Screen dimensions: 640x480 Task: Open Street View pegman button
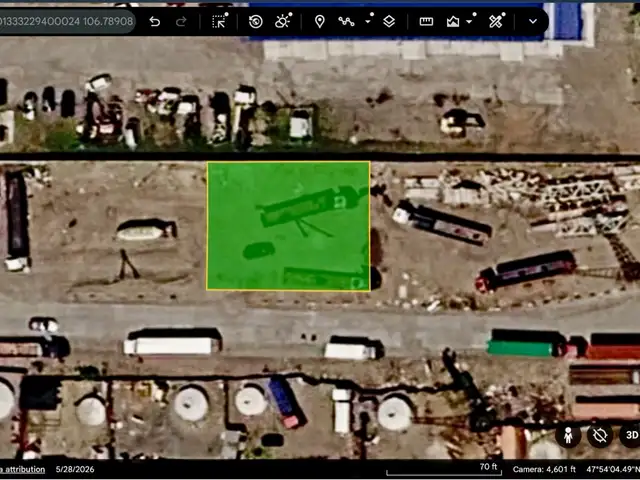coord(568,436)
